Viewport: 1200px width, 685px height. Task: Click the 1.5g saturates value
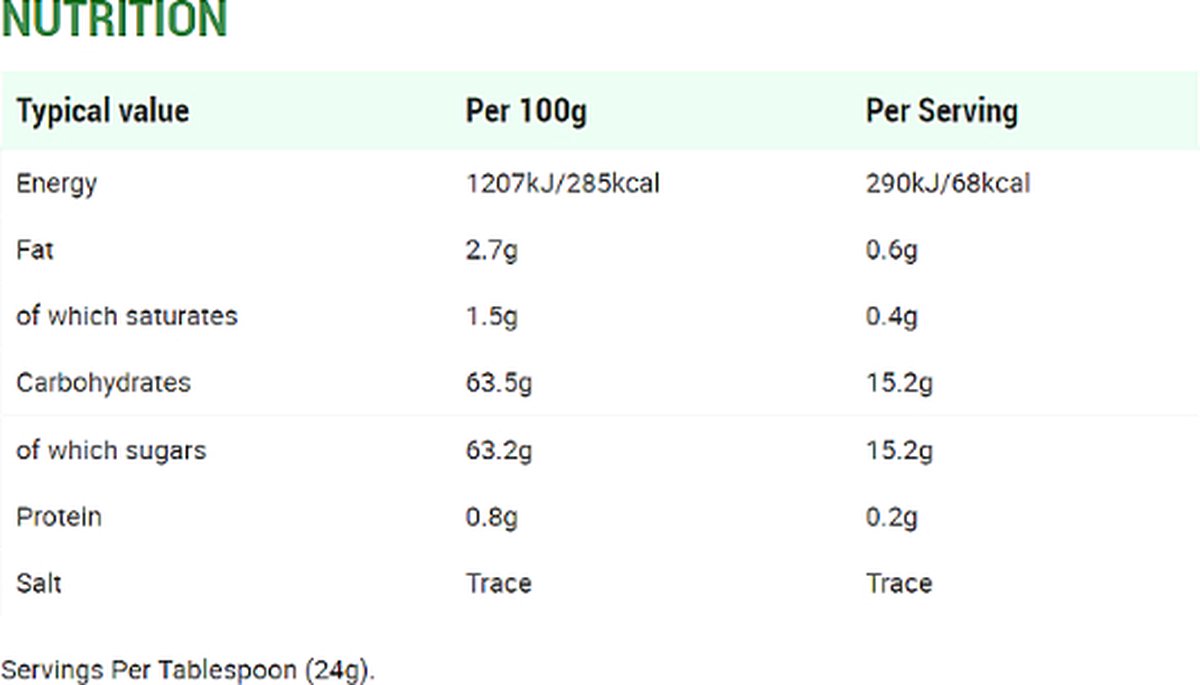coord(492,316)
